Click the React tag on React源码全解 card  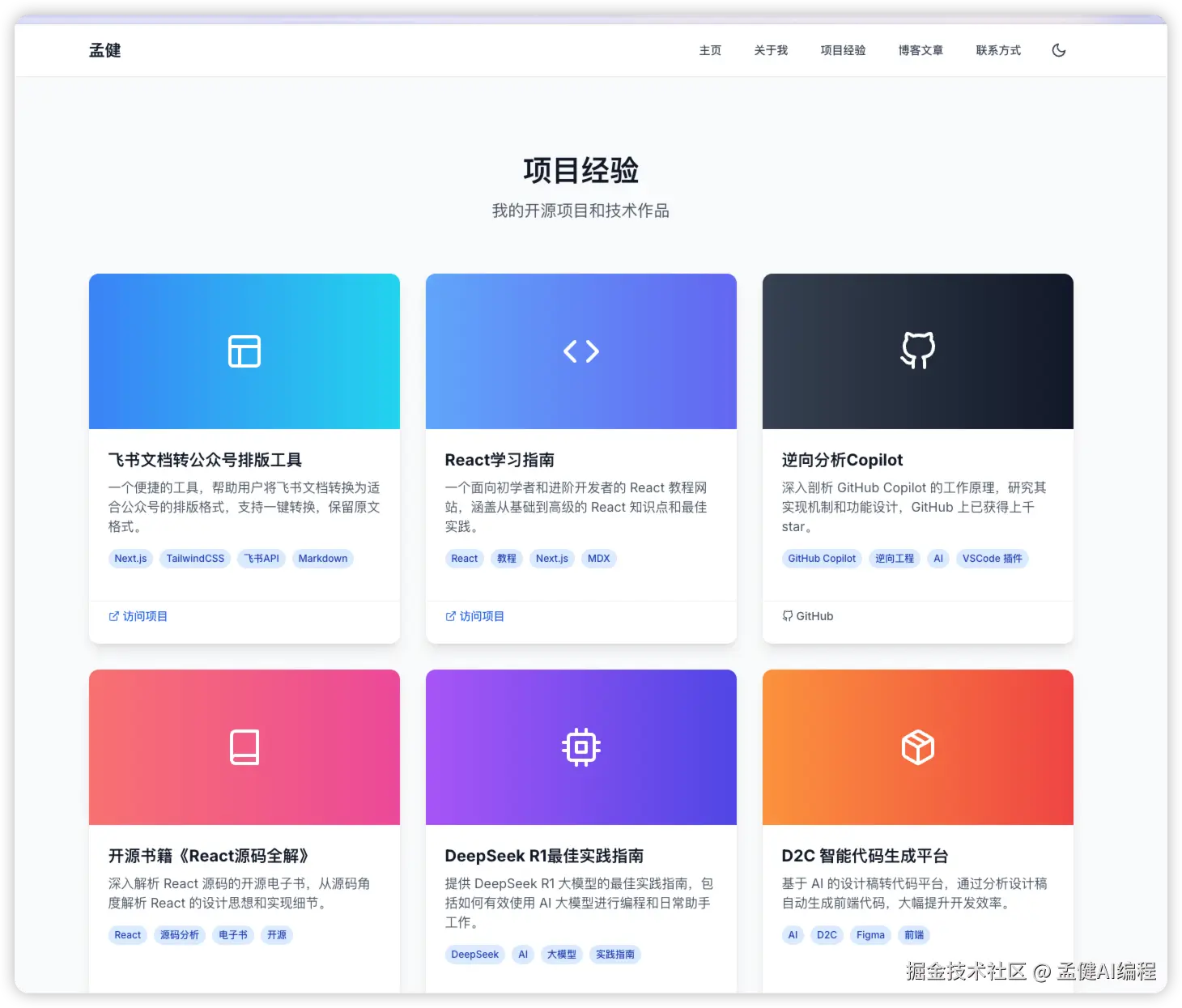click(128, 935)
